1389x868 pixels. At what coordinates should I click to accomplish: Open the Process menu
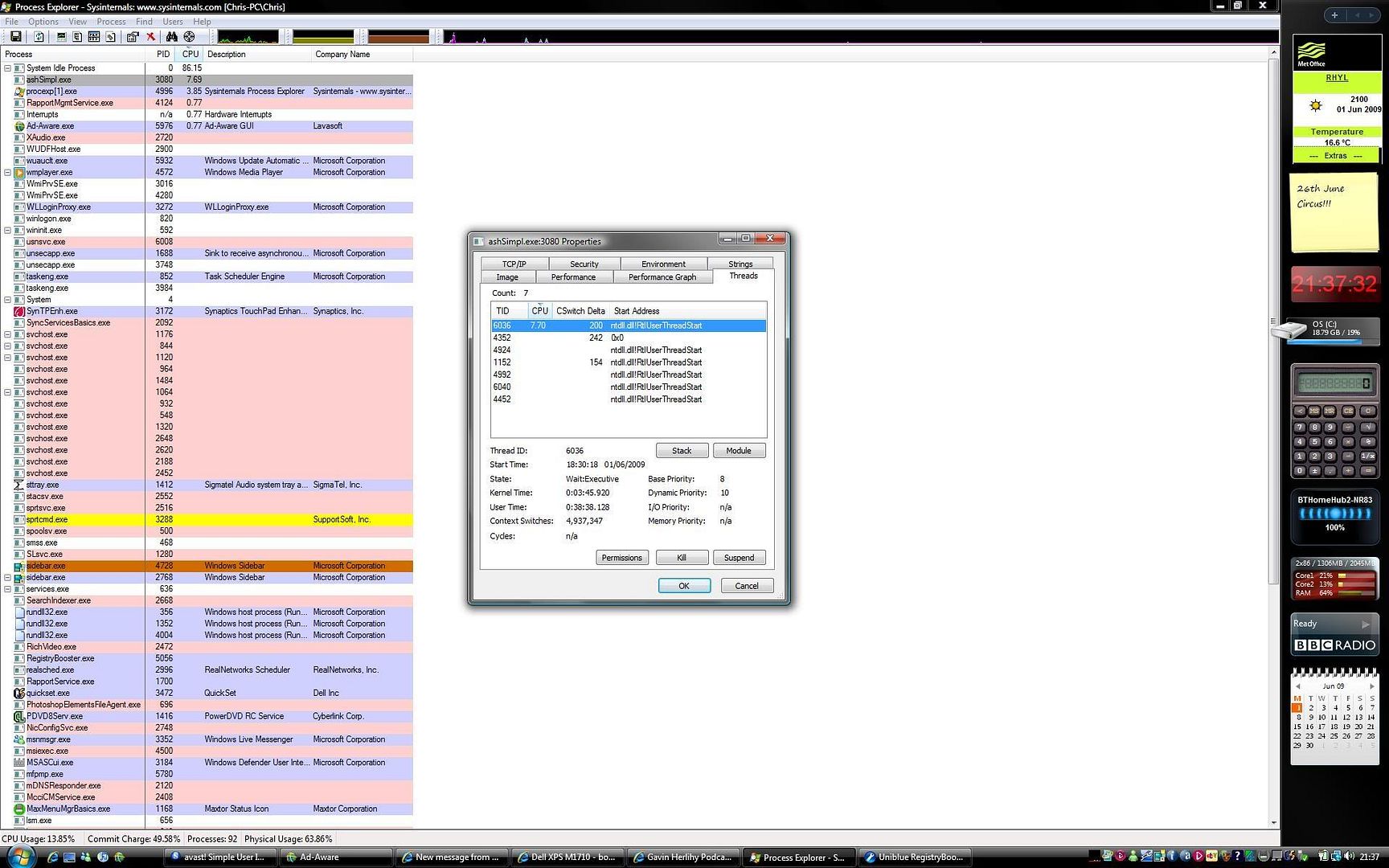point(111,22)
